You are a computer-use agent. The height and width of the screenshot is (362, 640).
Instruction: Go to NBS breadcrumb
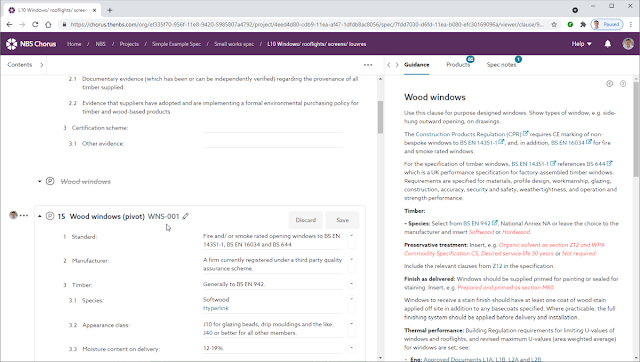tap(100, 44)
